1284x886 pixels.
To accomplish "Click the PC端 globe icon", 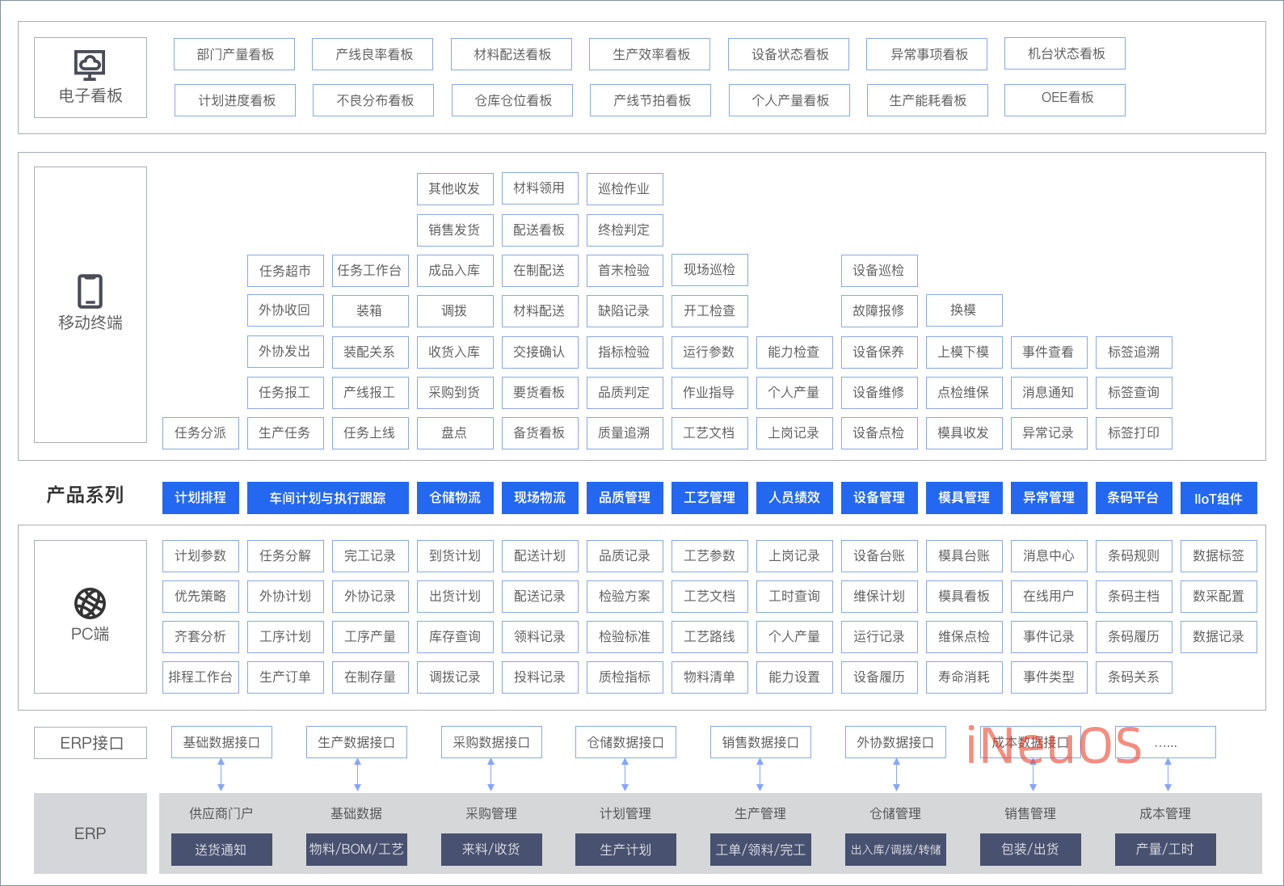I will coord(90,603).
